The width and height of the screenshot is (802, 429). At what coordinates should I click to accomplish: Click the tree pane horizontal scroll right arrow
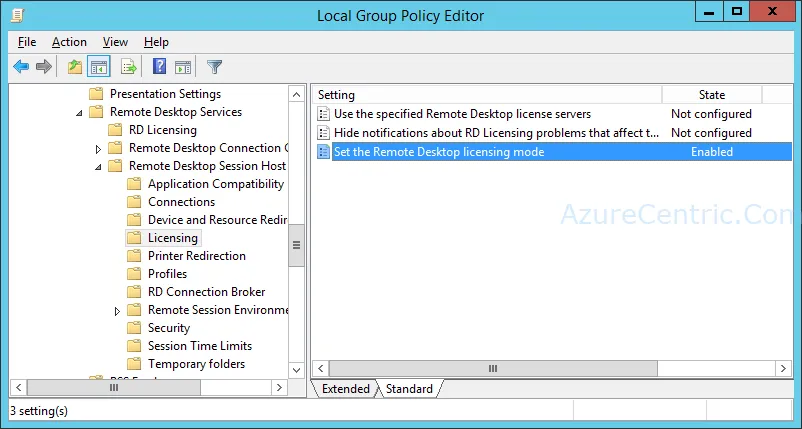(x=279, y=388)
